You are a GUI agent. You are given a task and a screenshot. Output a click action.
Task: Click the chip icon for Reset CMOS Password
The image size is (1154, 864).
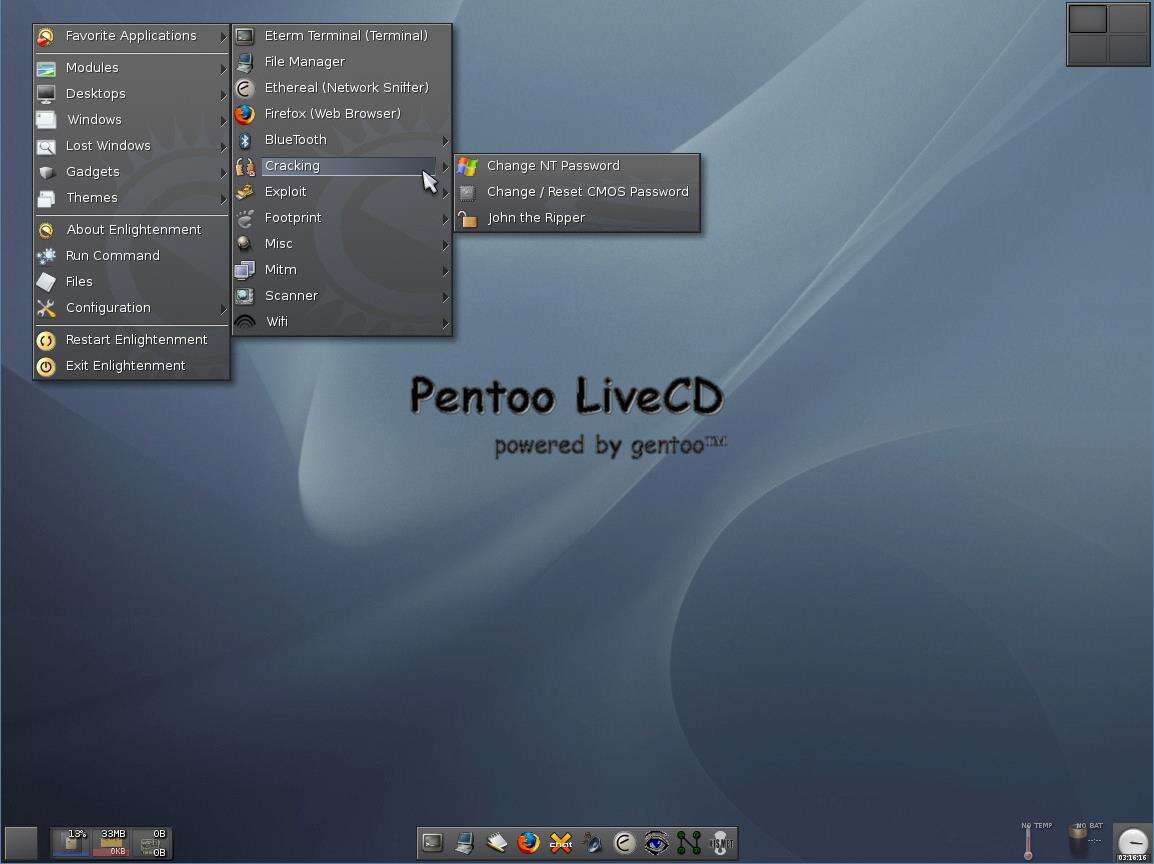pos(467,193)
